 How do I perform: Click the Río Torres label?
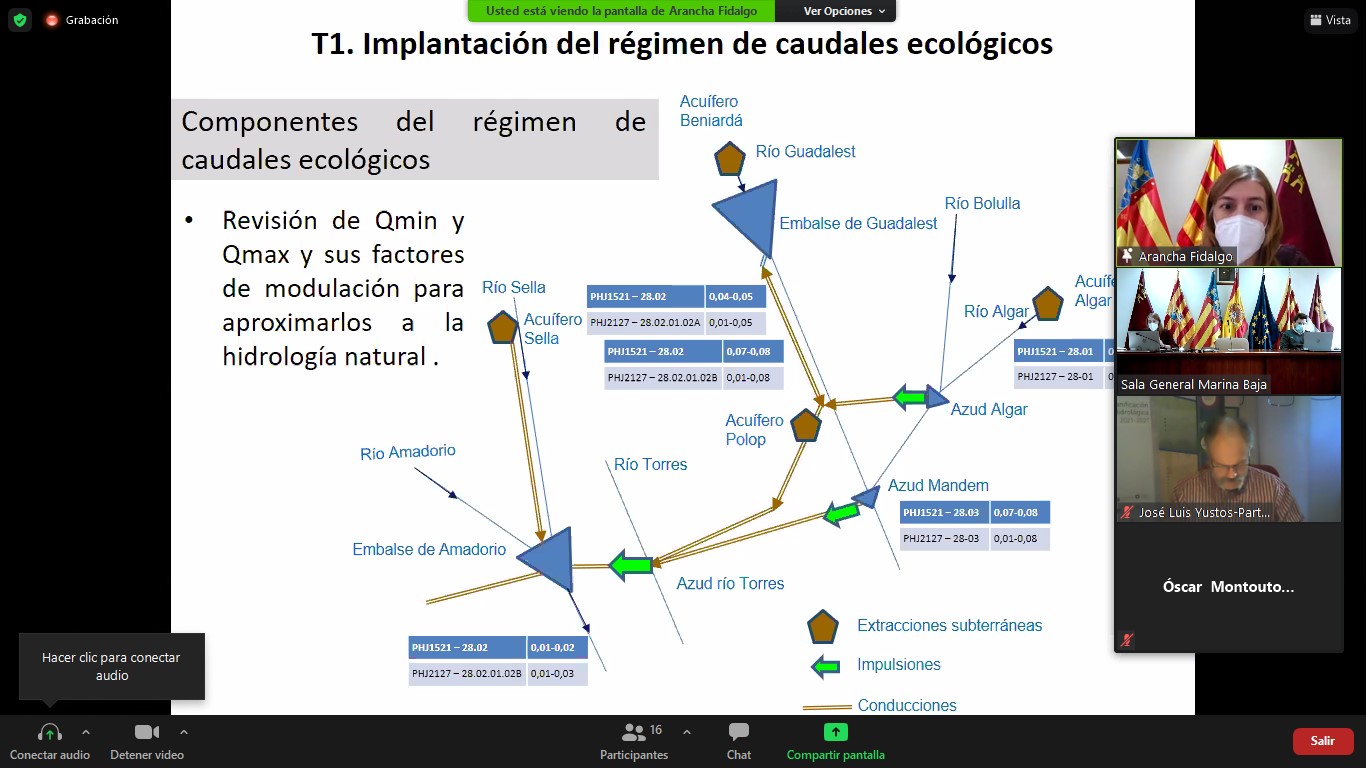651,465
